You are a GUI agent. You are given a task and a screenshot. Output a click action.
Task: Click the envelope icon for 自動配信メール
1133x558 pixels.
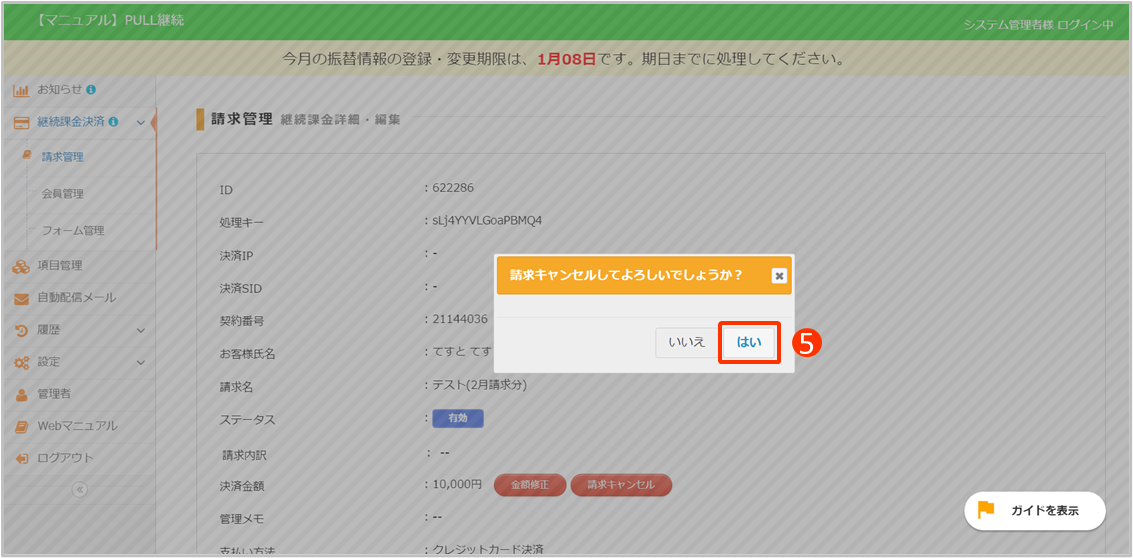21,298
